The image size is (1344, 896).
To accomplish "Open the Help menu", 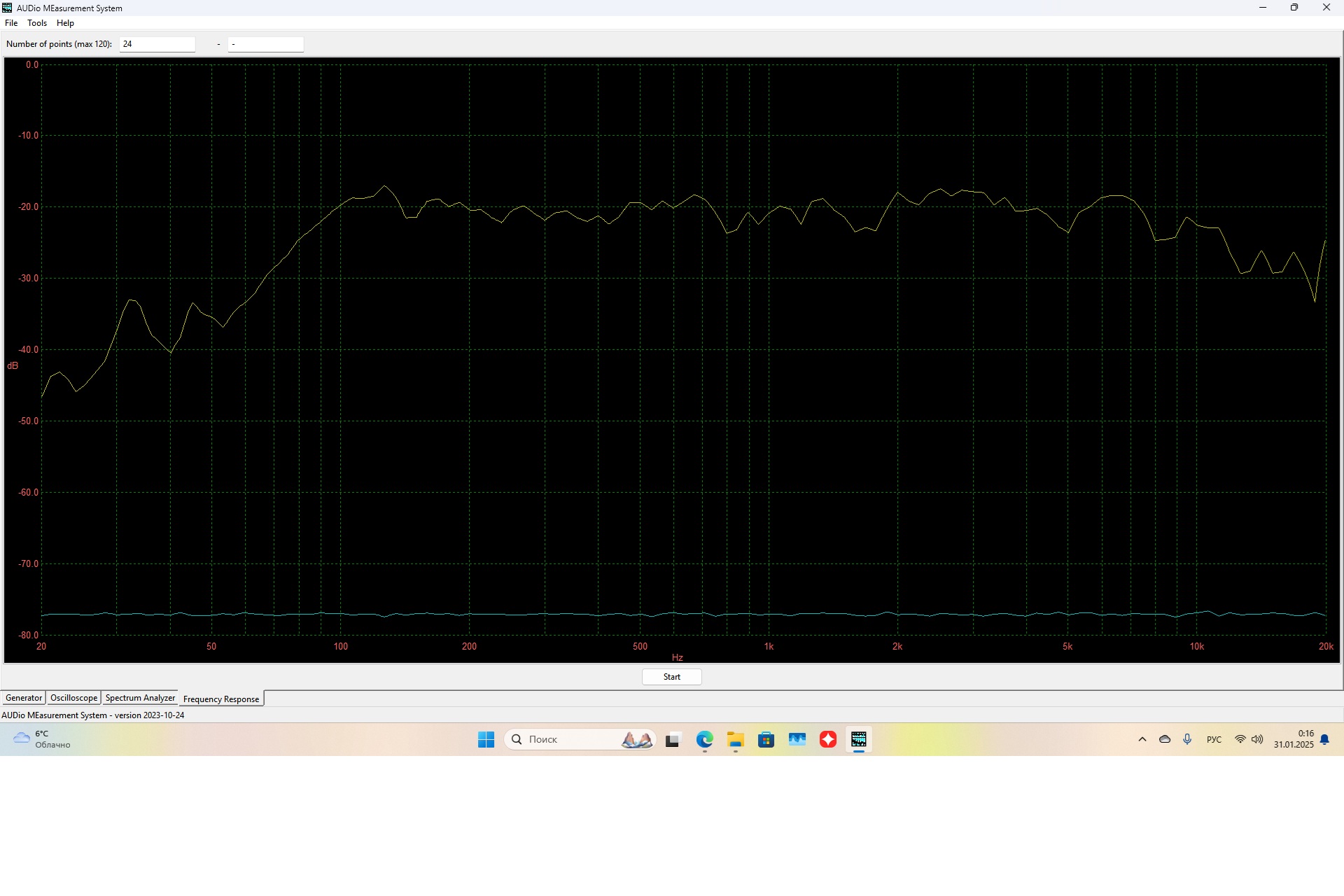I will [65, 23].
